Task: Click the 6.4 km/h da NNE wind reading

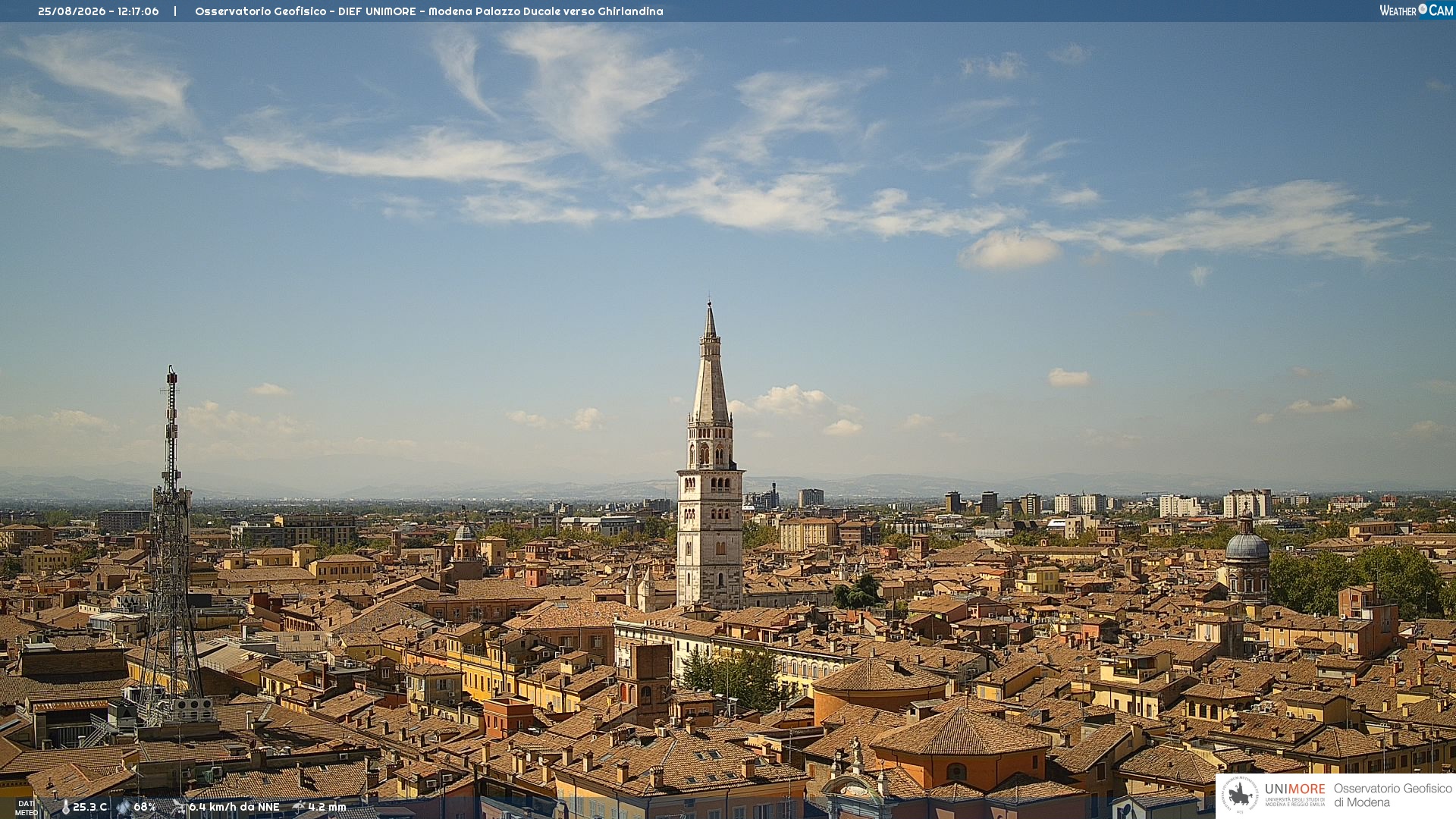Action: (x=234, y=808)
